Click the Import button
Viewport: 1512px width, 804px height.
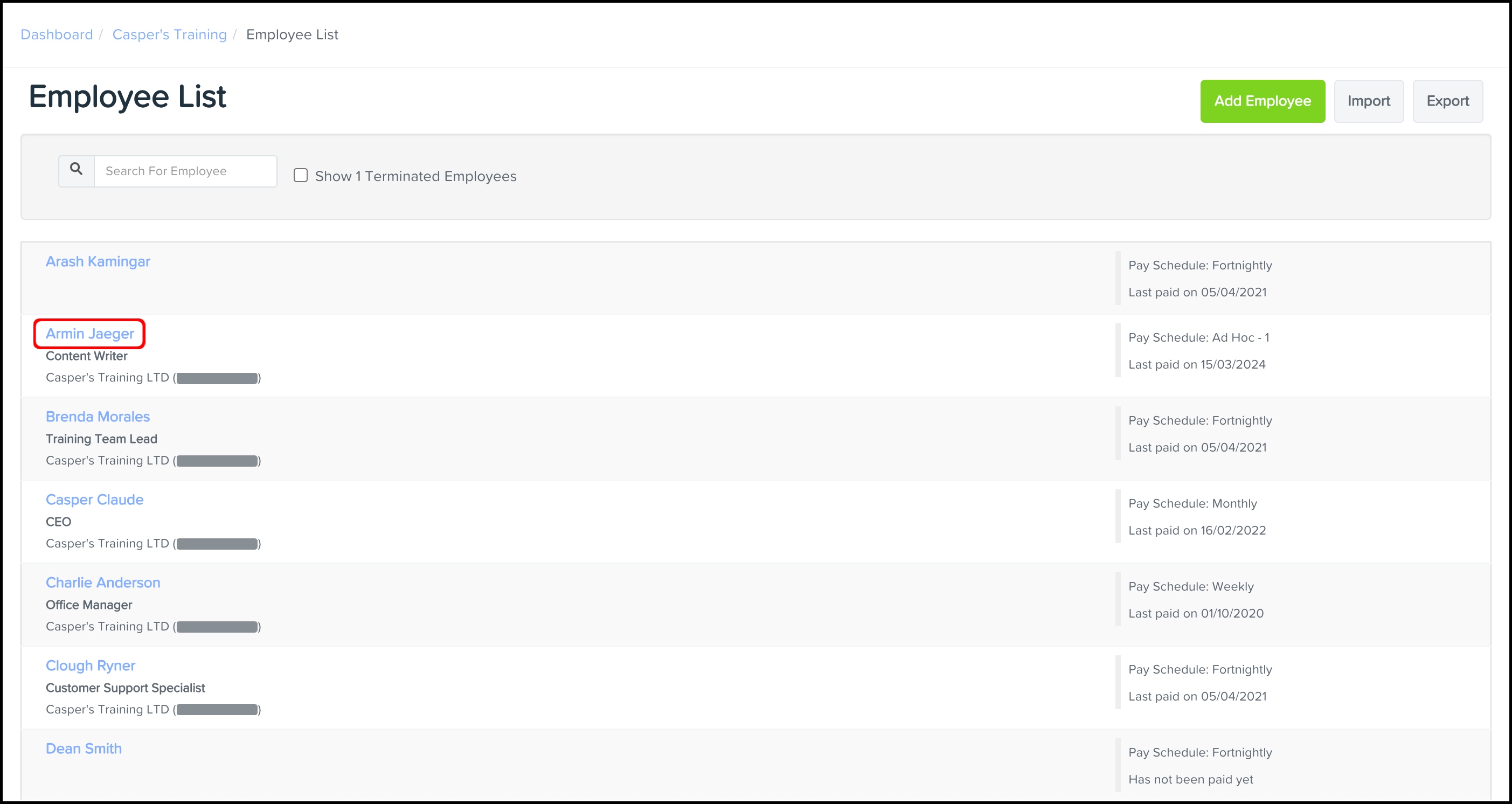coord(1368,101)
